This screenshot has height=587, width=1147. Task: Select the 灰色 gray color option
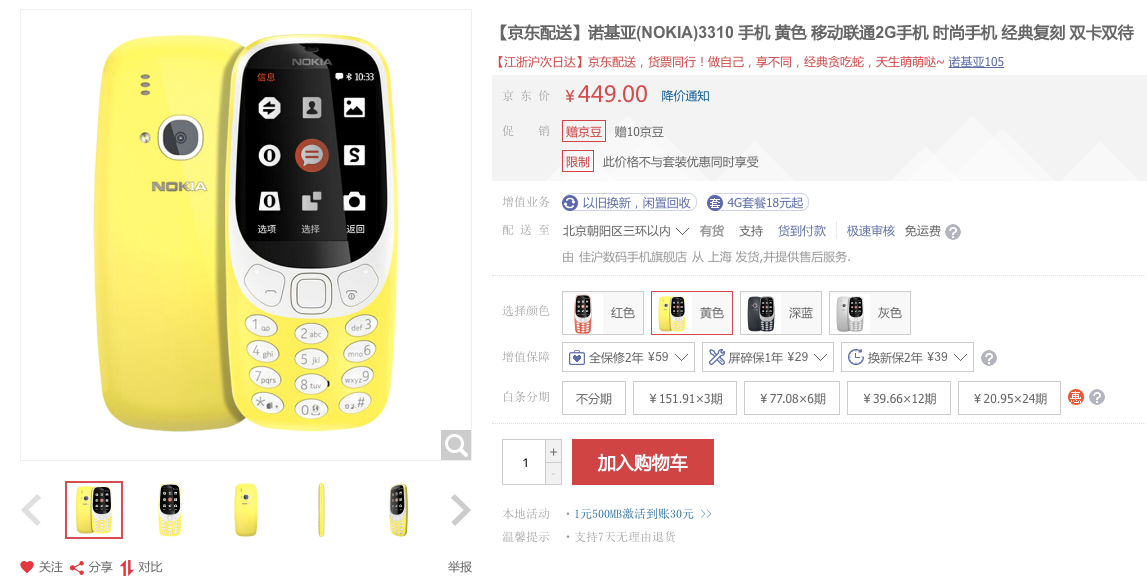coord(870,313)
